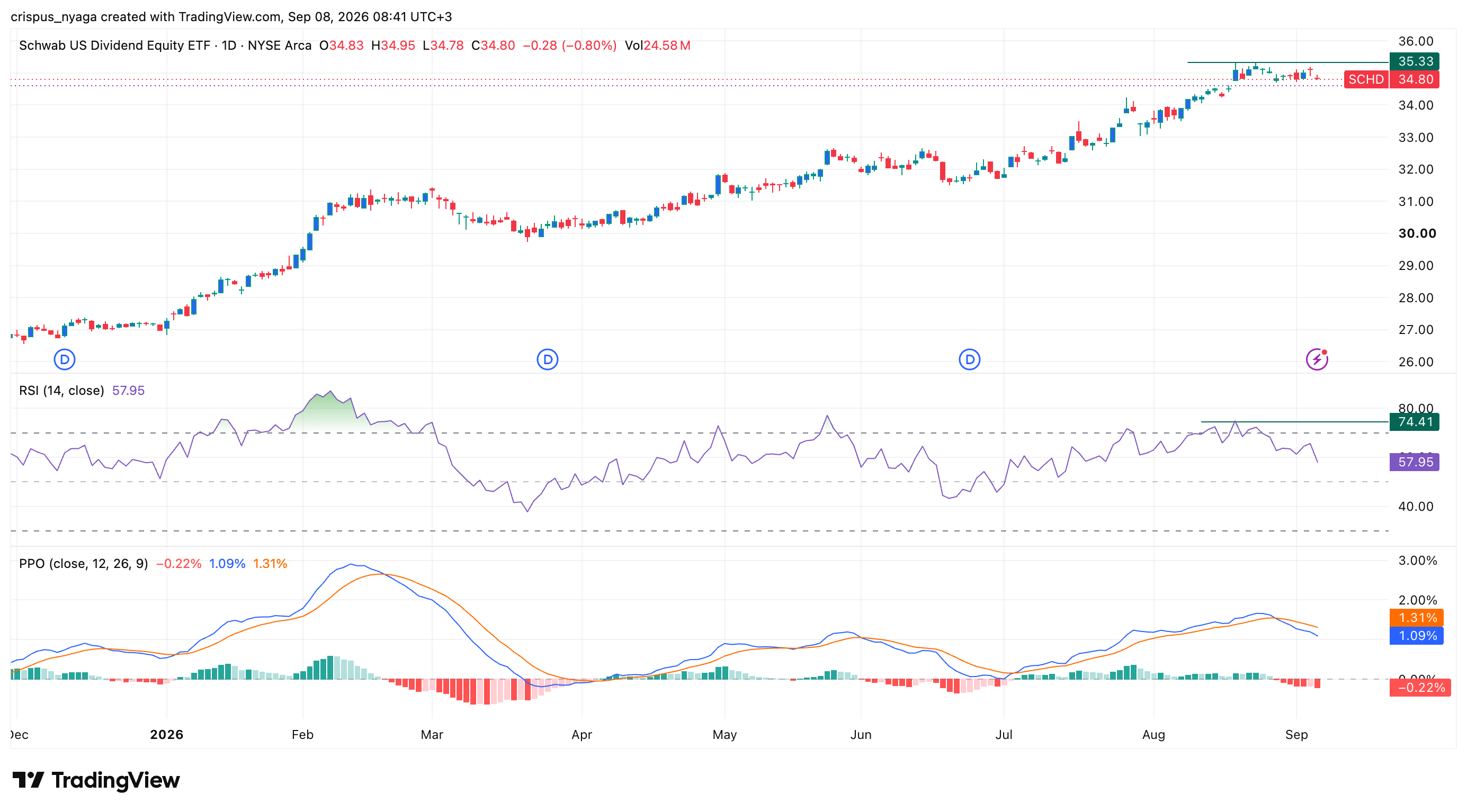Click the Jun label on the time axis

coord(861,735)
